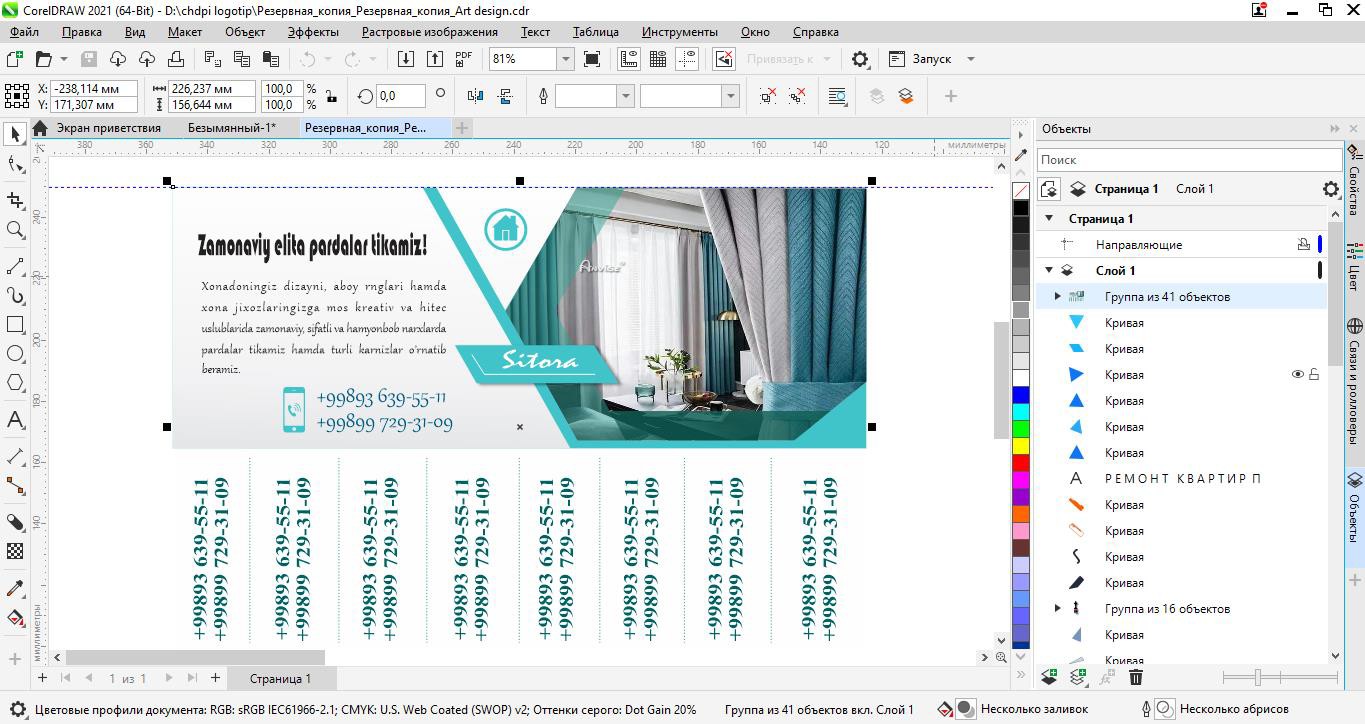Toggle show grid button

[x=658, y=59]
